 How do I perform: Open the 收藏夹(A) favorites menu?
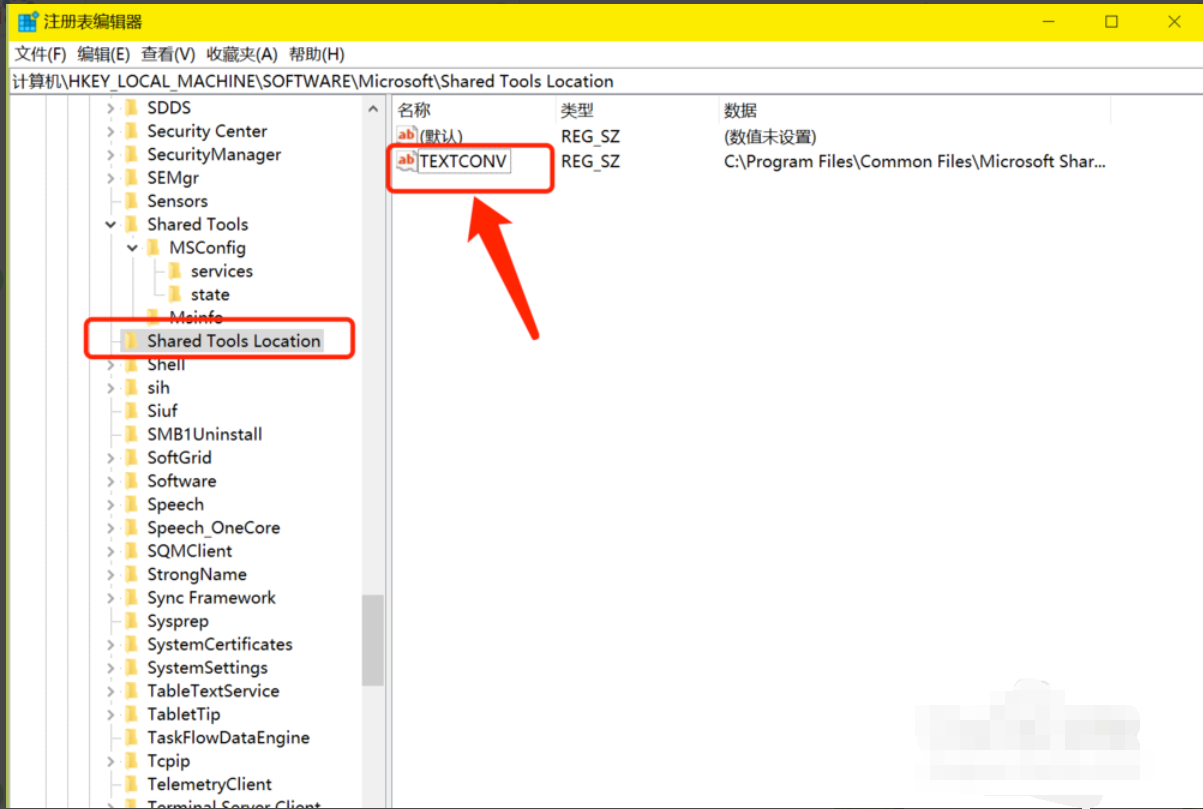(241, 54)
